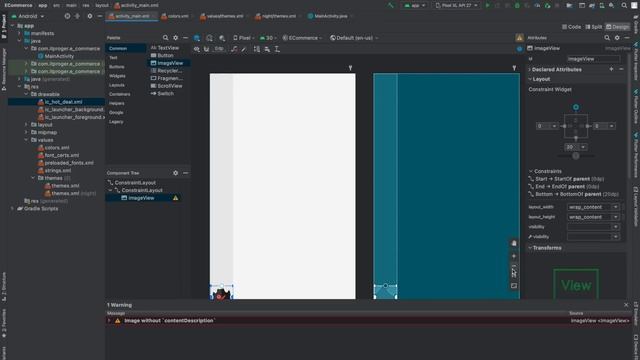Open the ECommerce theme dropdown
Image resolution: width=640 pixels, height=360 pixels.
(x=302, y=38)
